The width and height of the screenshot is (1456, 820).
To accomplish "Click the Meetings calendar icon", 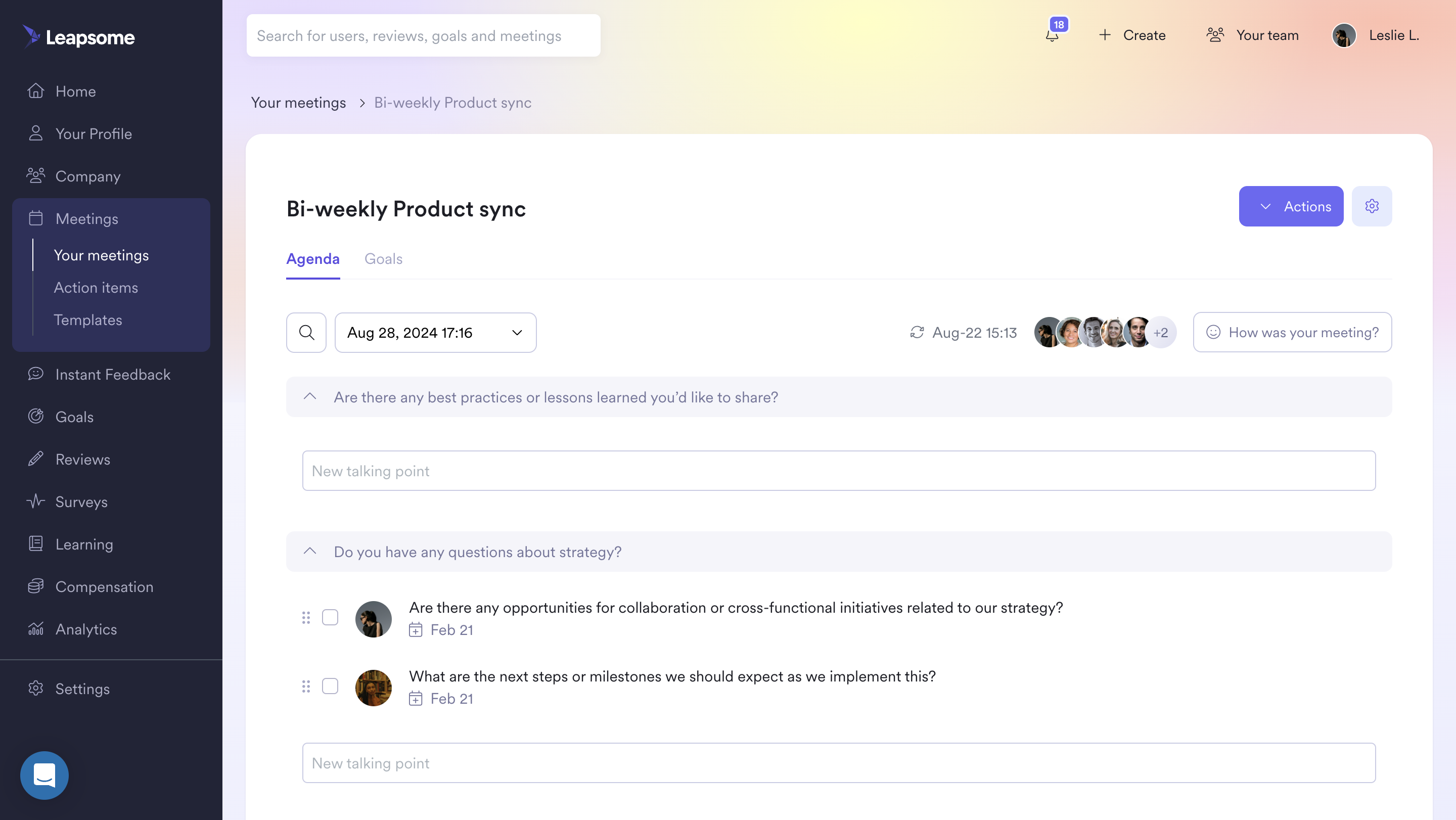I will [35, 218].
